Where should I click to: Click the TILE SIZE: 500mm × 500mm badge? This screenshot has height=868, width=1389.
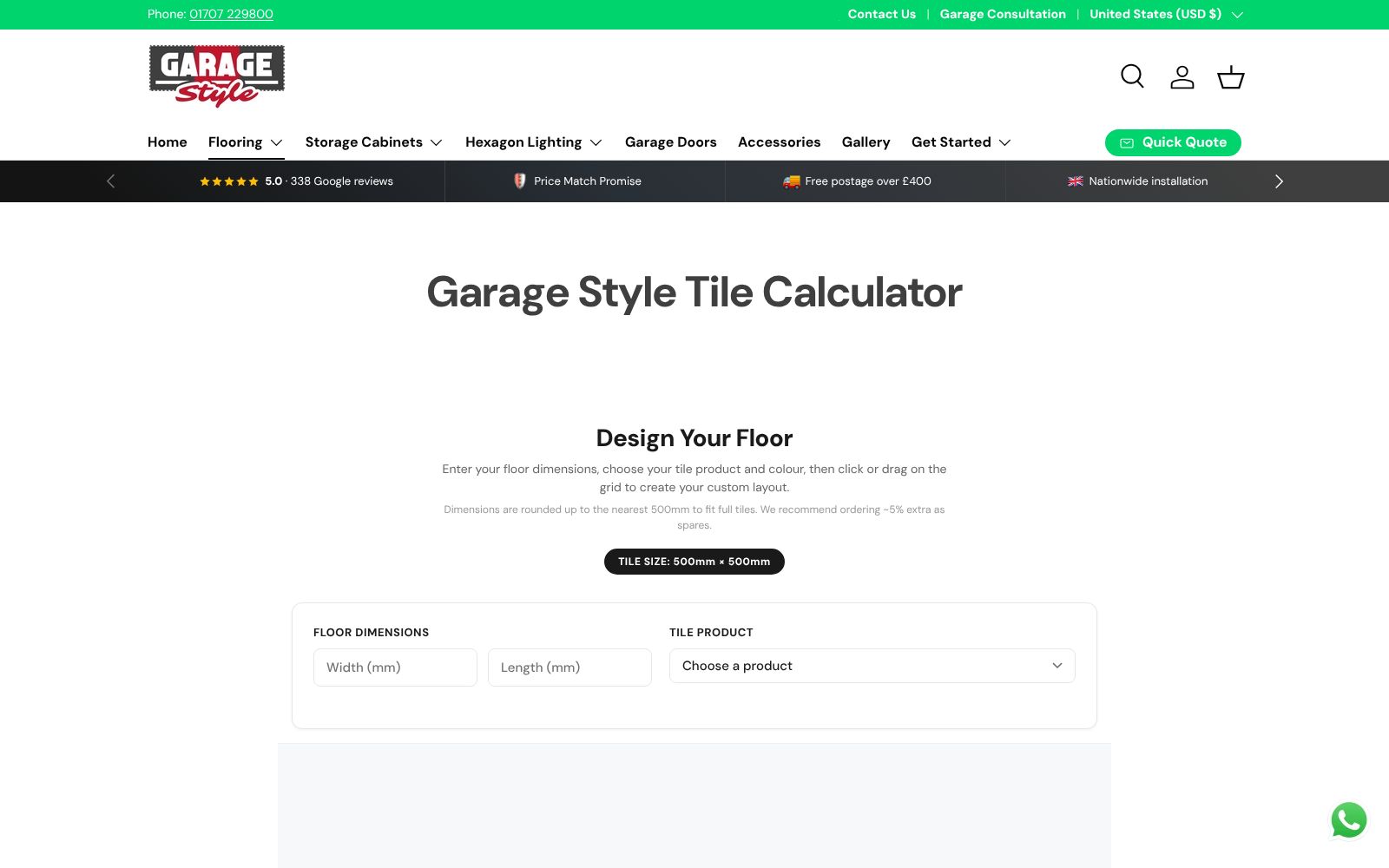click(694, 562)
